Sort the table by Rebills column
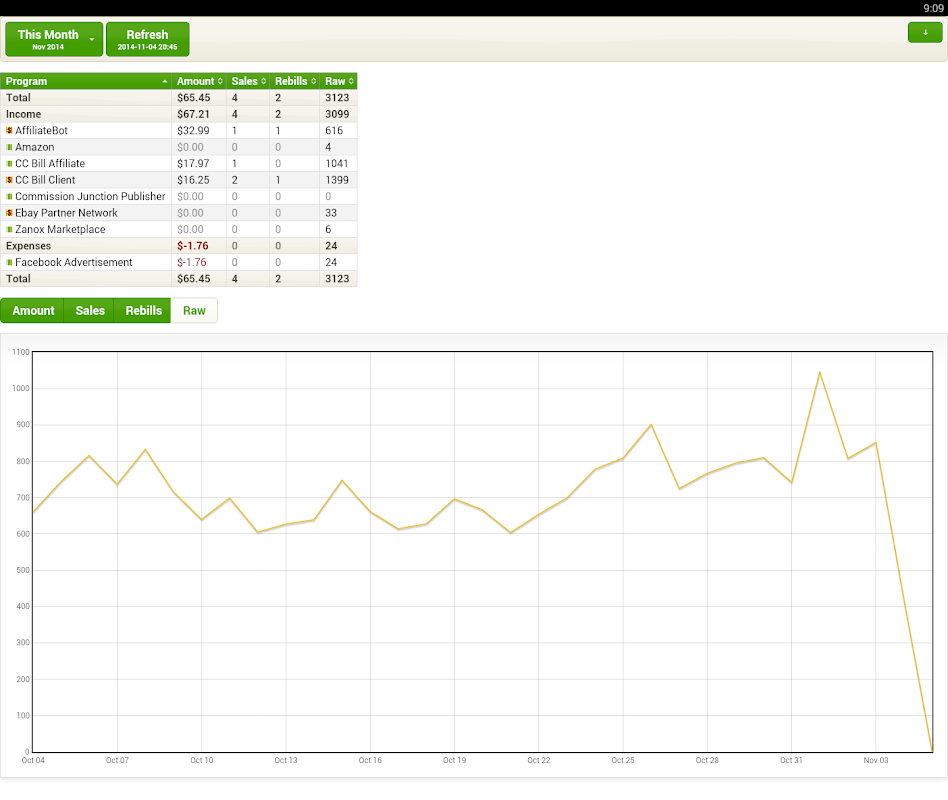Image resolution: width=948 pixels, height=800 pixels. 294,81
